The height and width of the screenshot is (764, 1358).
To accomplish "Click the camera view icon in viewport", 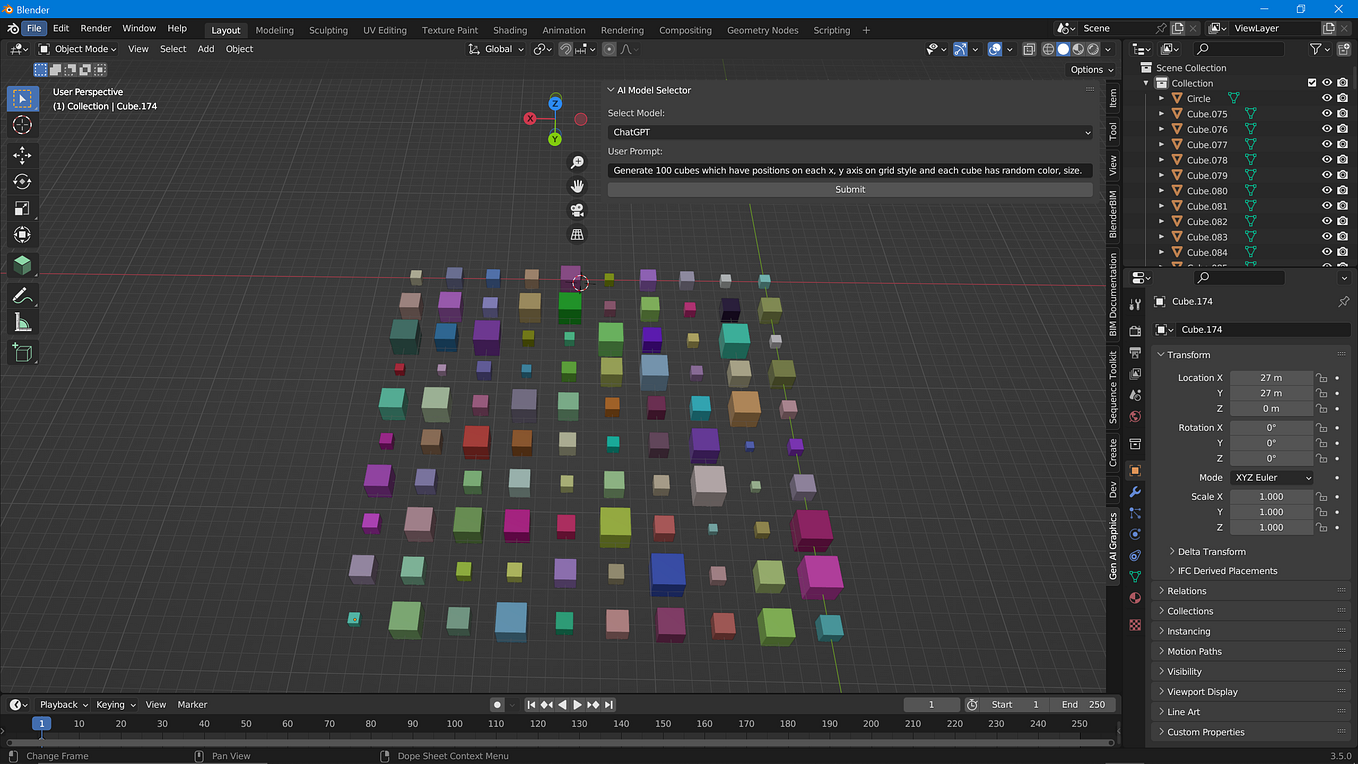I will click(x=577, y=210).
